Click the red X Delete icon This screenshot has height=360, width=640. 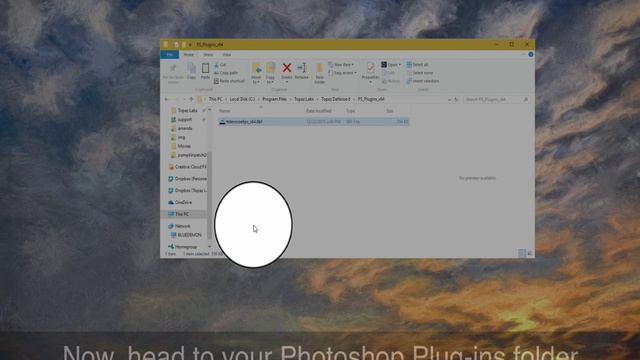[287, 68]
